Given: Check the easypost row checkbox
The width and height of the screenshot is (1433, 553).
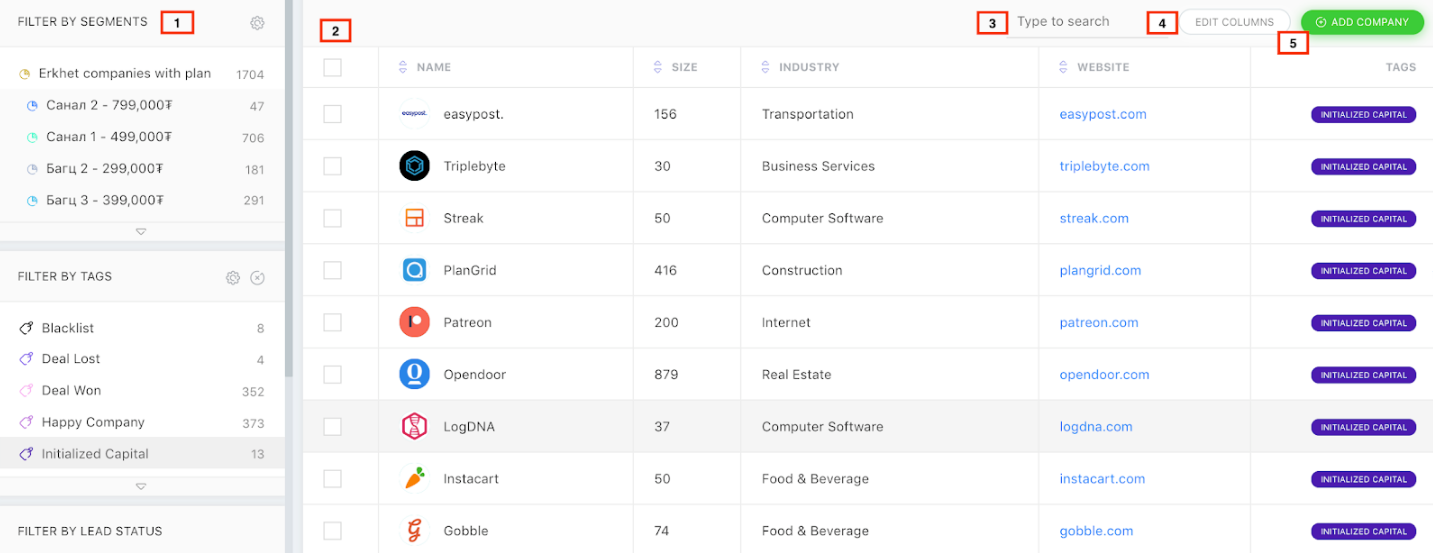Looking at the screenshot, I should pyautogui.click(x=333, y=114).
